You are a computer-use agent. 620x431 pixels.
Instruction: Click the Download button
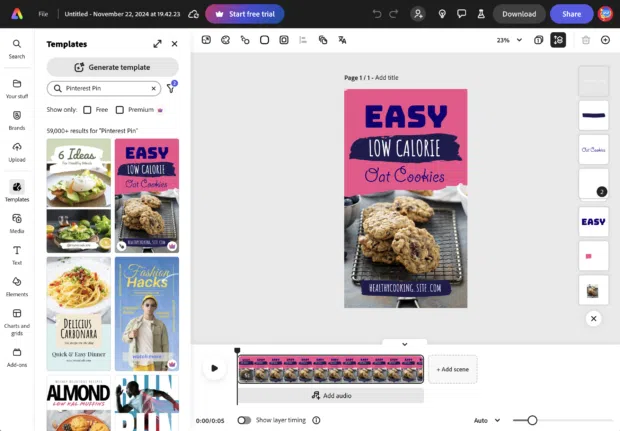click(519, 14)
